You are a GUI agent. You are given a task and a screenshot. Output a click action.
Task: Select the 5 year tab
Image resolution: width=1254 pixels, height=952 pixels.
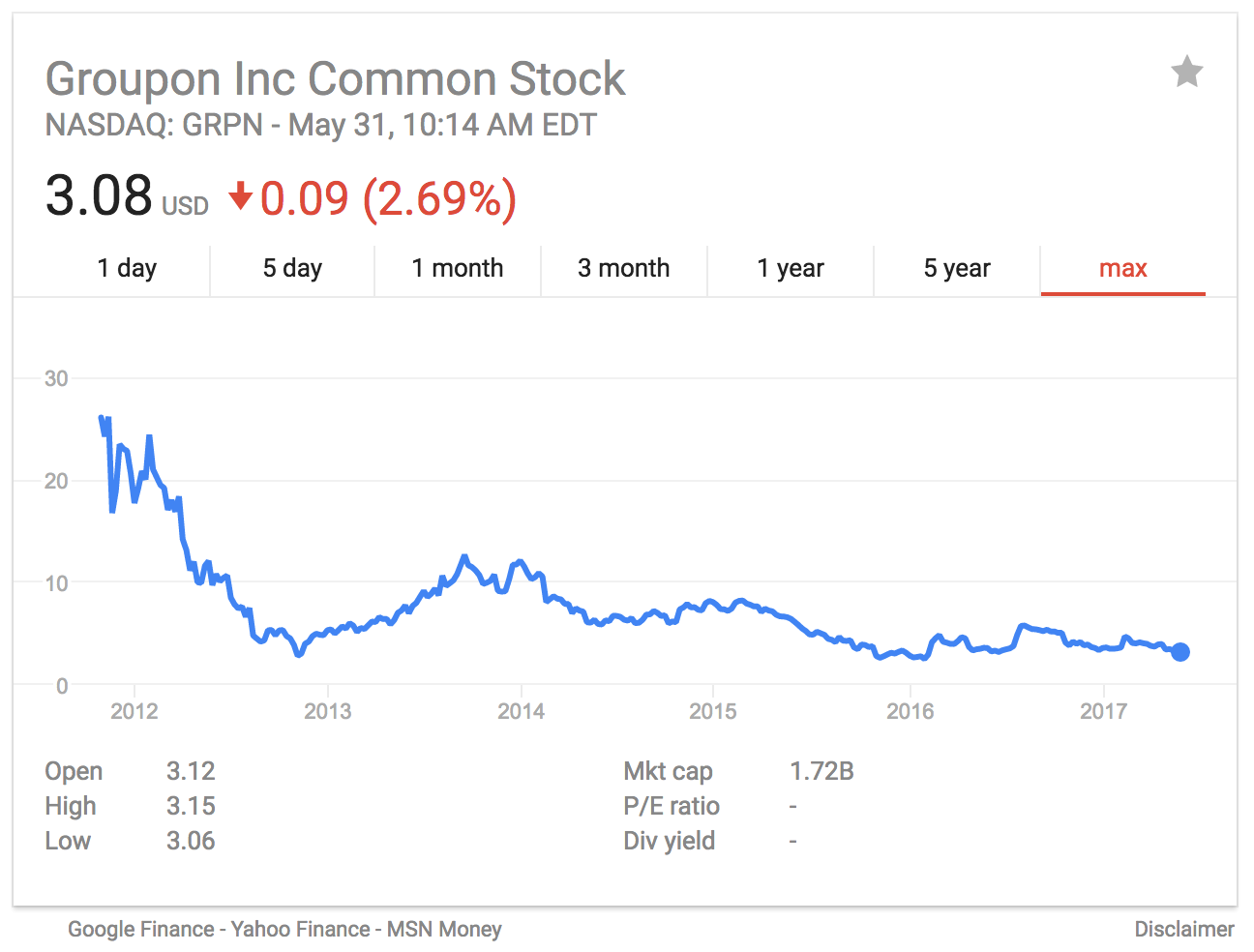[x=957, y=268]
